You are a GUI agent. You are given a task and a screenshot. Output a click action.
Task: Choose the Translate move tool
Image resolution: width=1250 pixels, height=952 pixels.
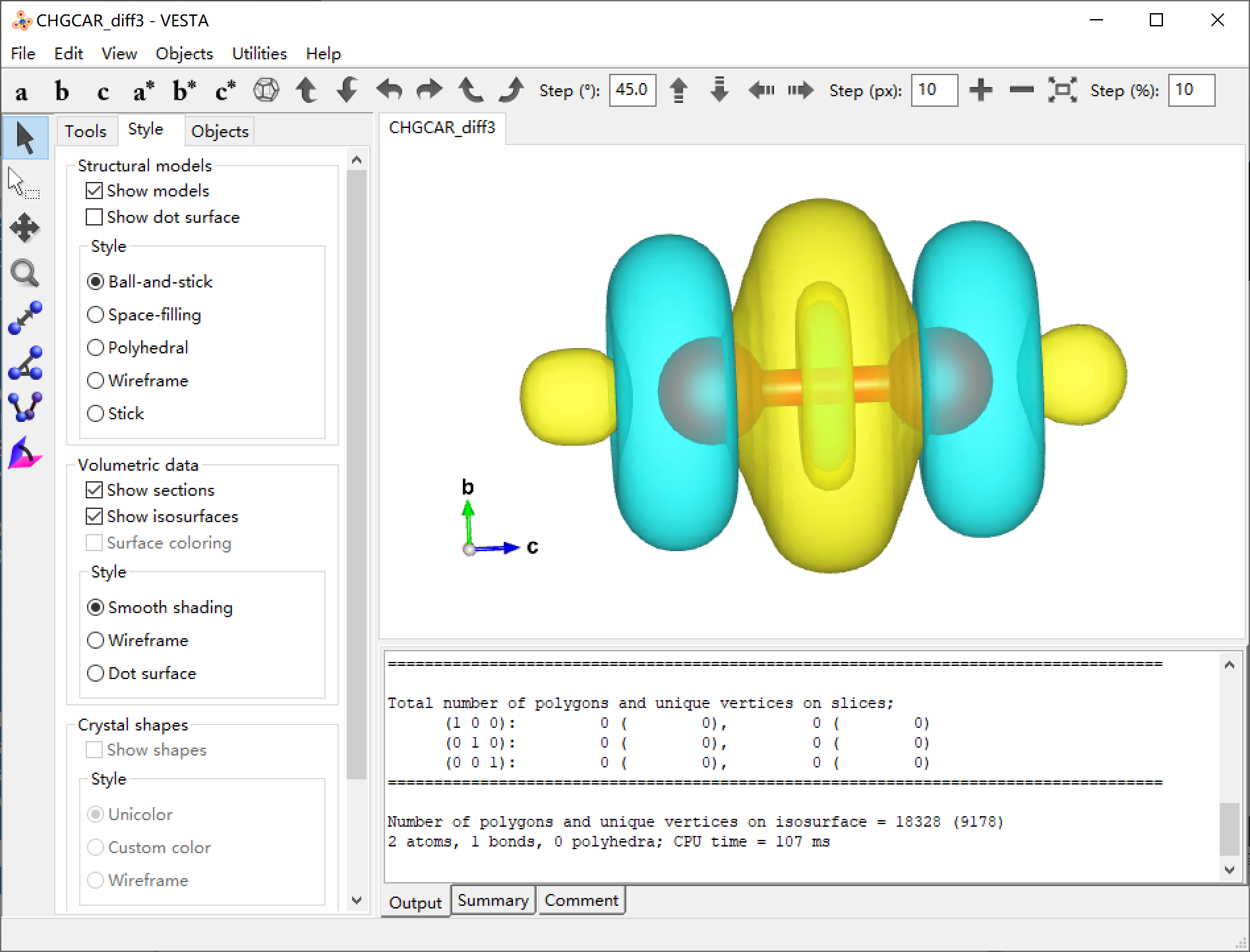tap(25, 228)
